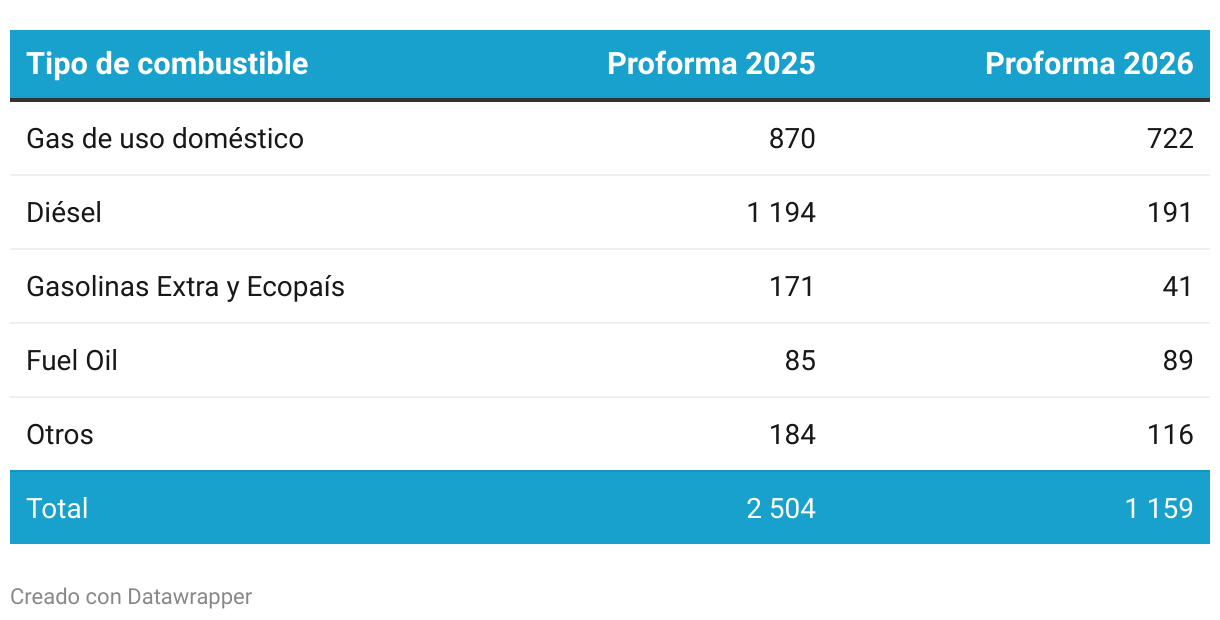Click the 191 Diésel value for 2026

pos(1170,212)
